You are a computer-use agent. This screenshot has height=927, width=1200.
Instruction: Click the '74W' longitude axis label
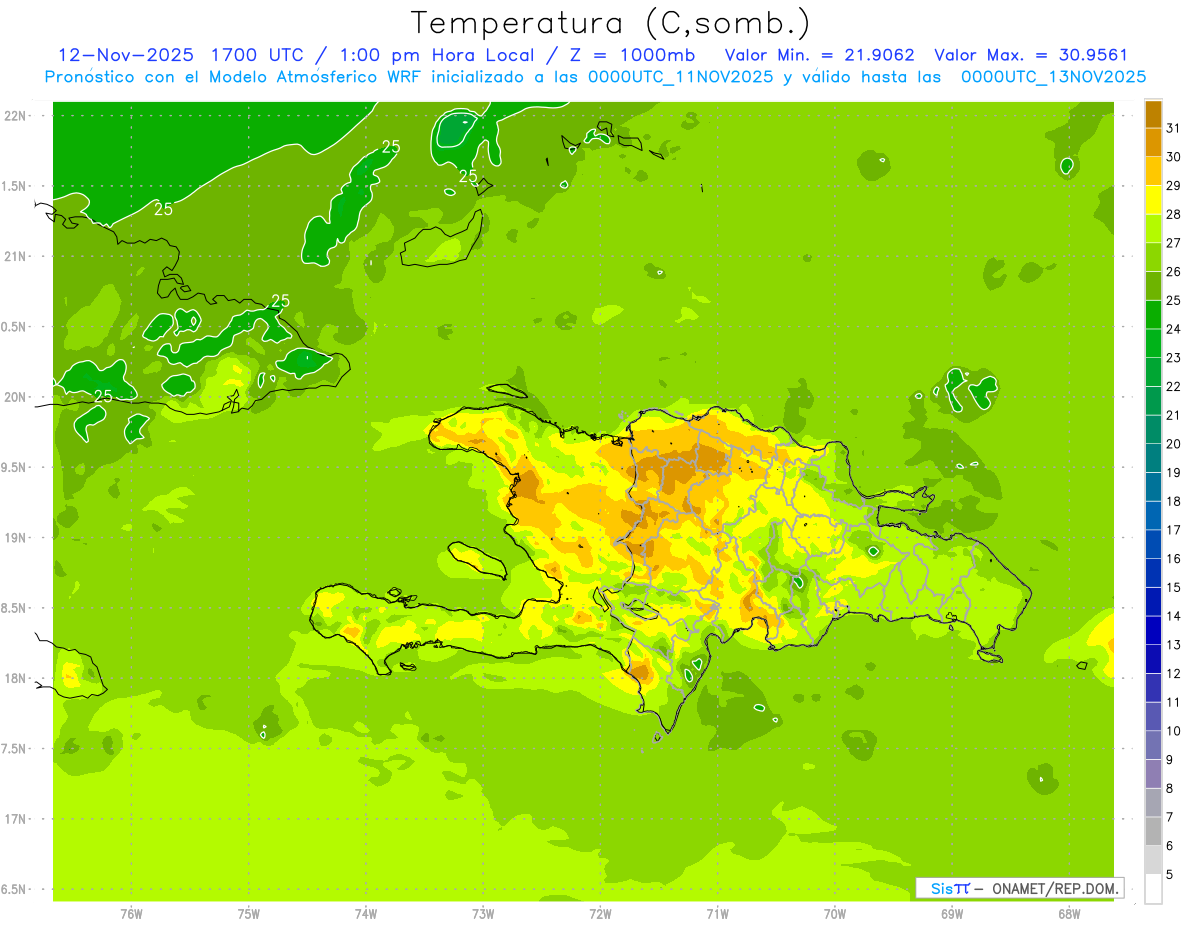366,913
